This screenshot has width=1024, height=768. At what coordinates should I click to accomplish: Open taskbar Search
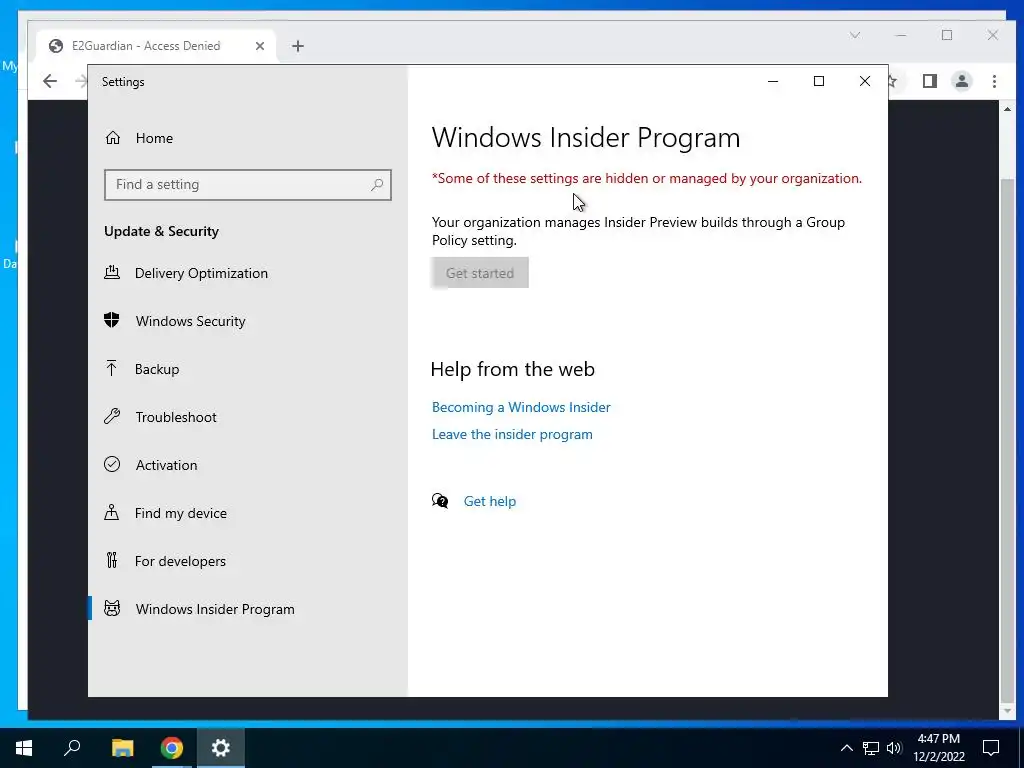pyautogui.click(x=72, y=748)
